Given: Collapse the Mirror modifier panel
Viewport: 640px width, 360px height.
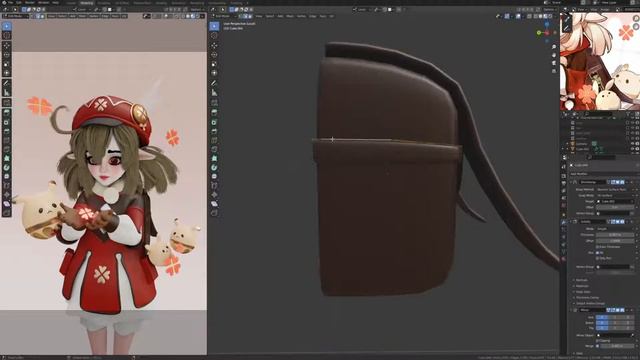Looking at the screenshot, I should pyautogui.click(x=571, y=310).
